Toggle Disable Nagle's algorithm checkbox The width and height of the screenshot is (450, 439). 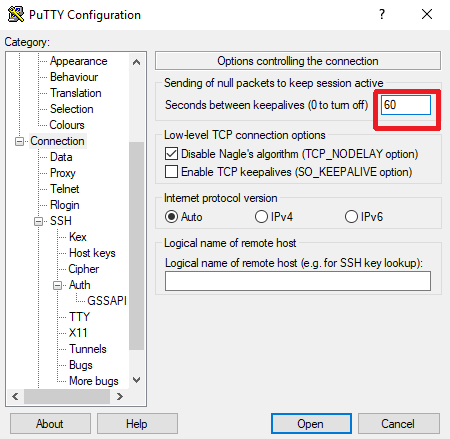coord(171,154)
